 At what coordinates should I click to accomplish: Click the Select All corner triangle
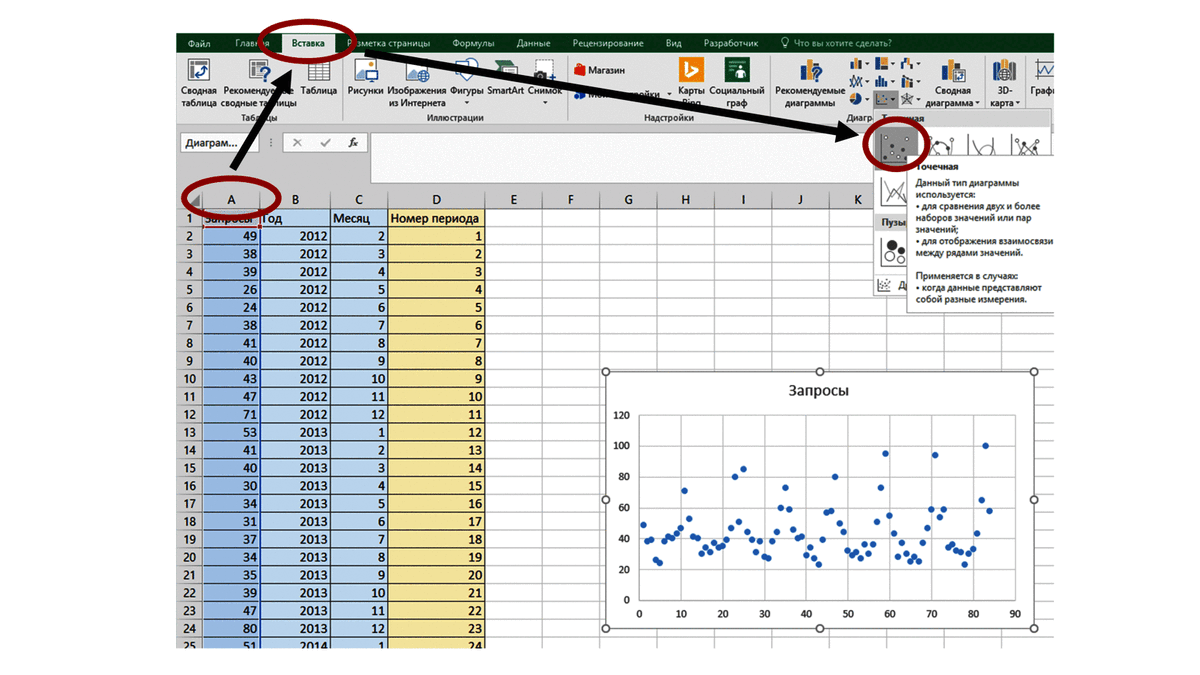(195, 201)
